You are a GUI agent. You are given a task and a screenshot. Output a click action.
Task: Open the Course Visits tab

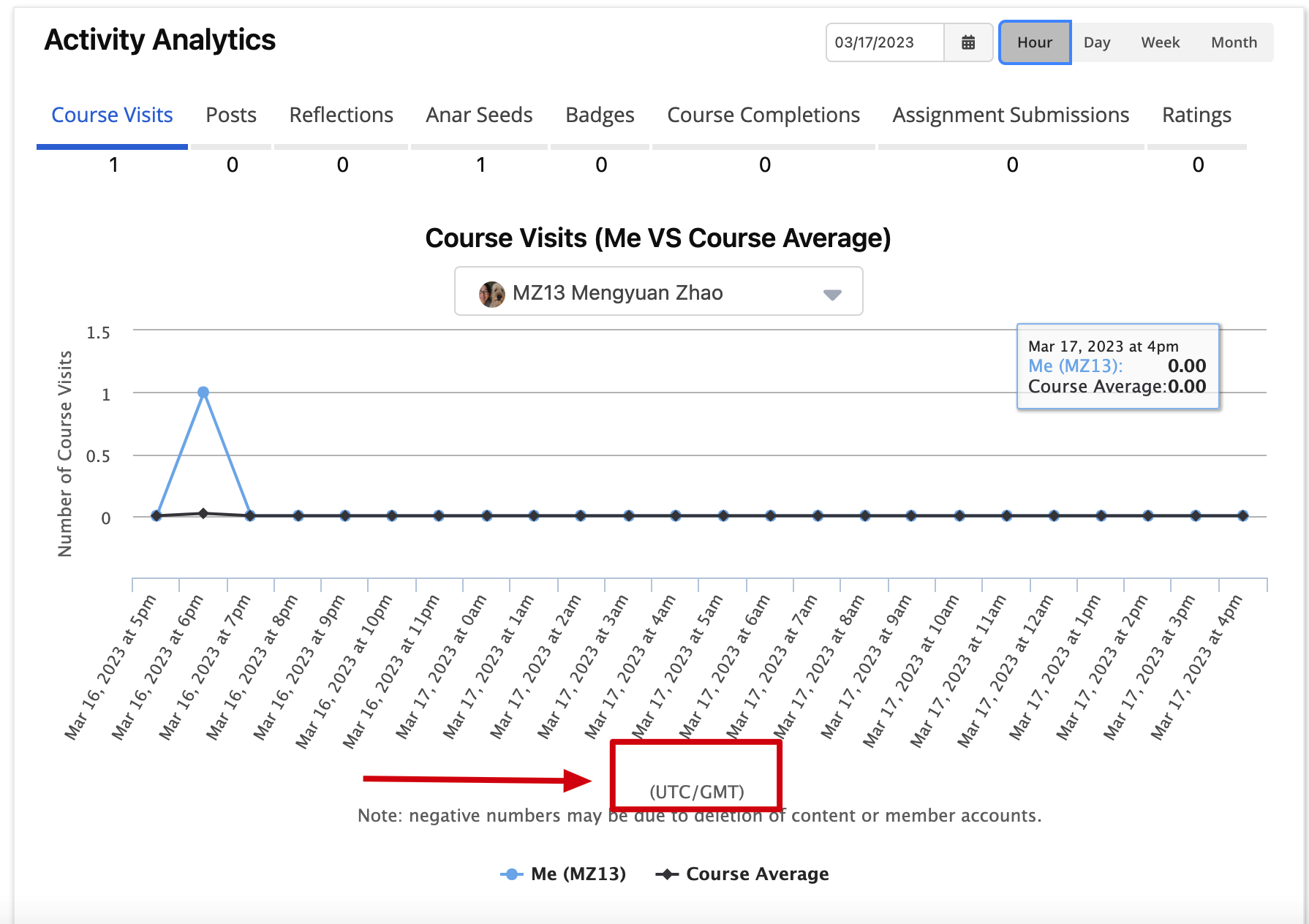pos(112,115)
